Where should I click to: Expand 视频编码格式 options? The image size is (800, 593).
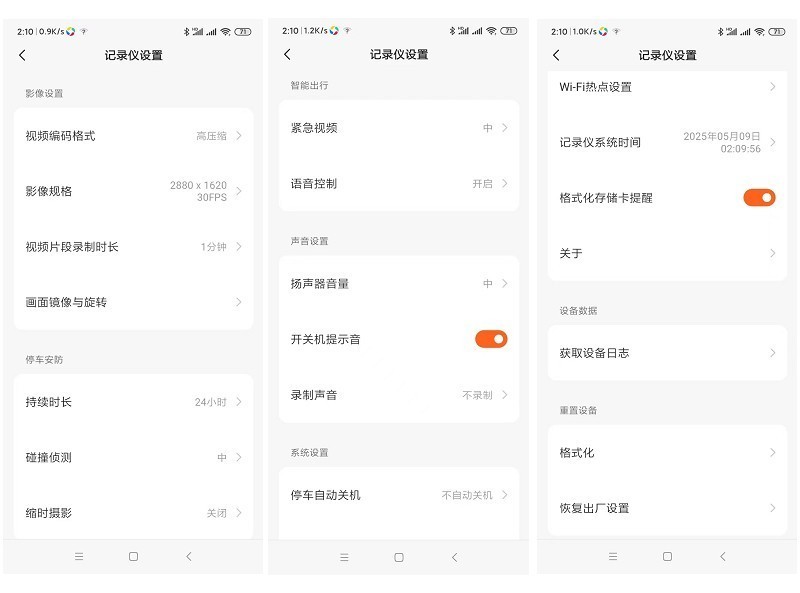(x=133, y=135)
